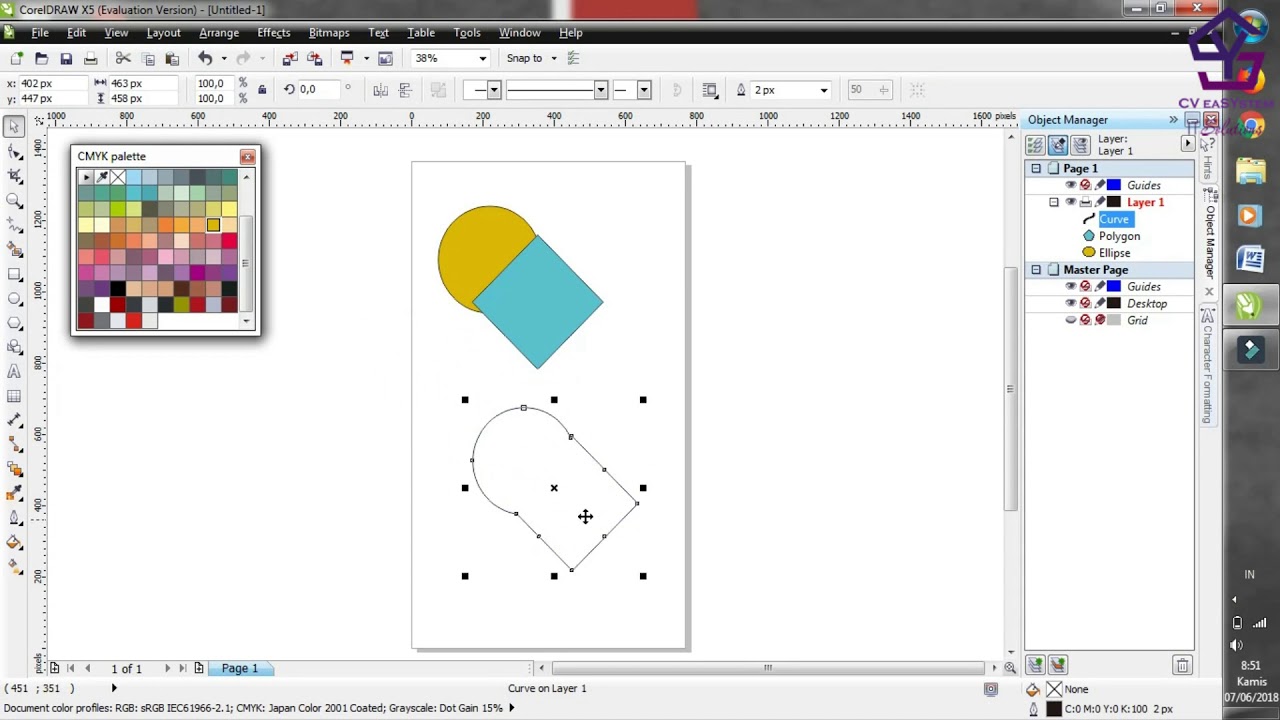
Task: Toggle editable pencil icon of Layer 1
Action: coord(1100,202)
